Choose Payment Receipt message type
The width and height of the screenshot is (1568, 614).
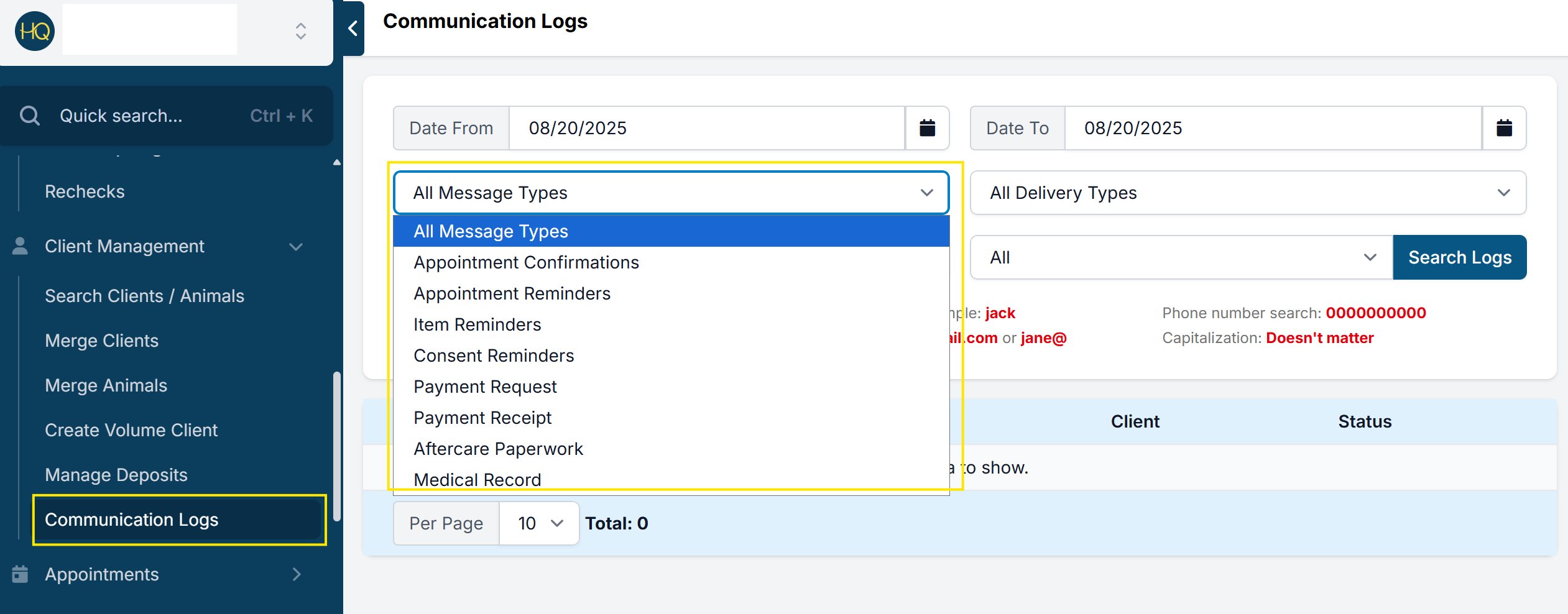[482, 418]
